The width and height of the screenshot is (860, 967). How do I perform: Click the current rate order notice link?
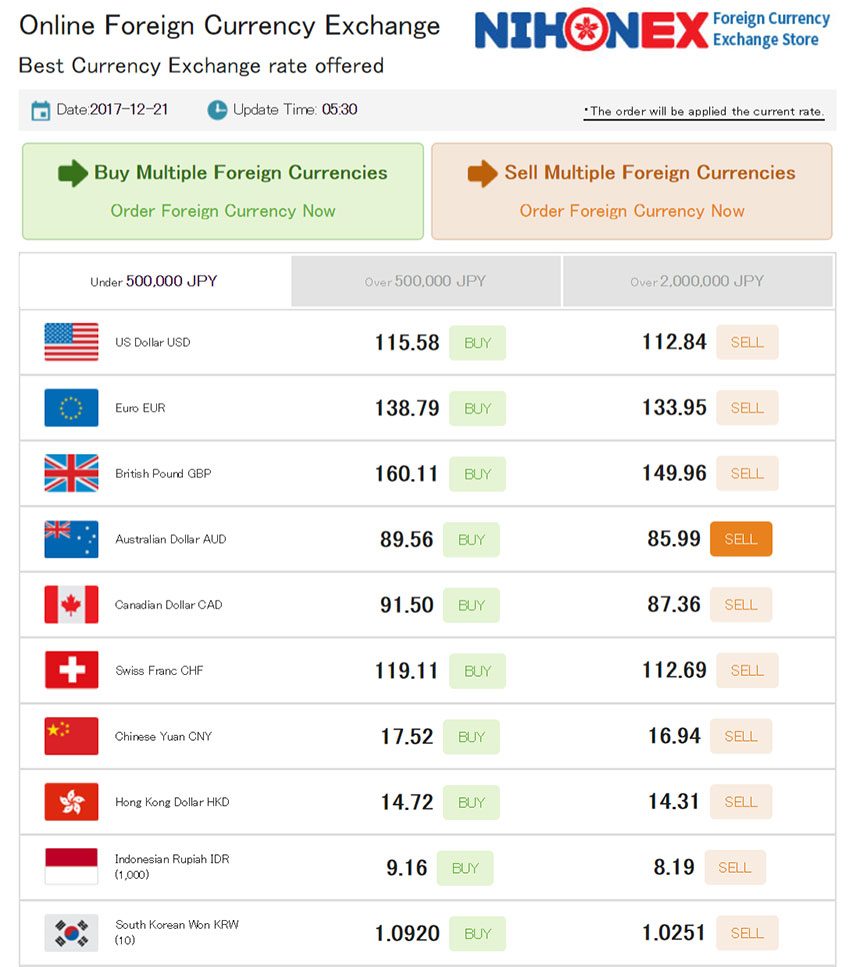704,112
